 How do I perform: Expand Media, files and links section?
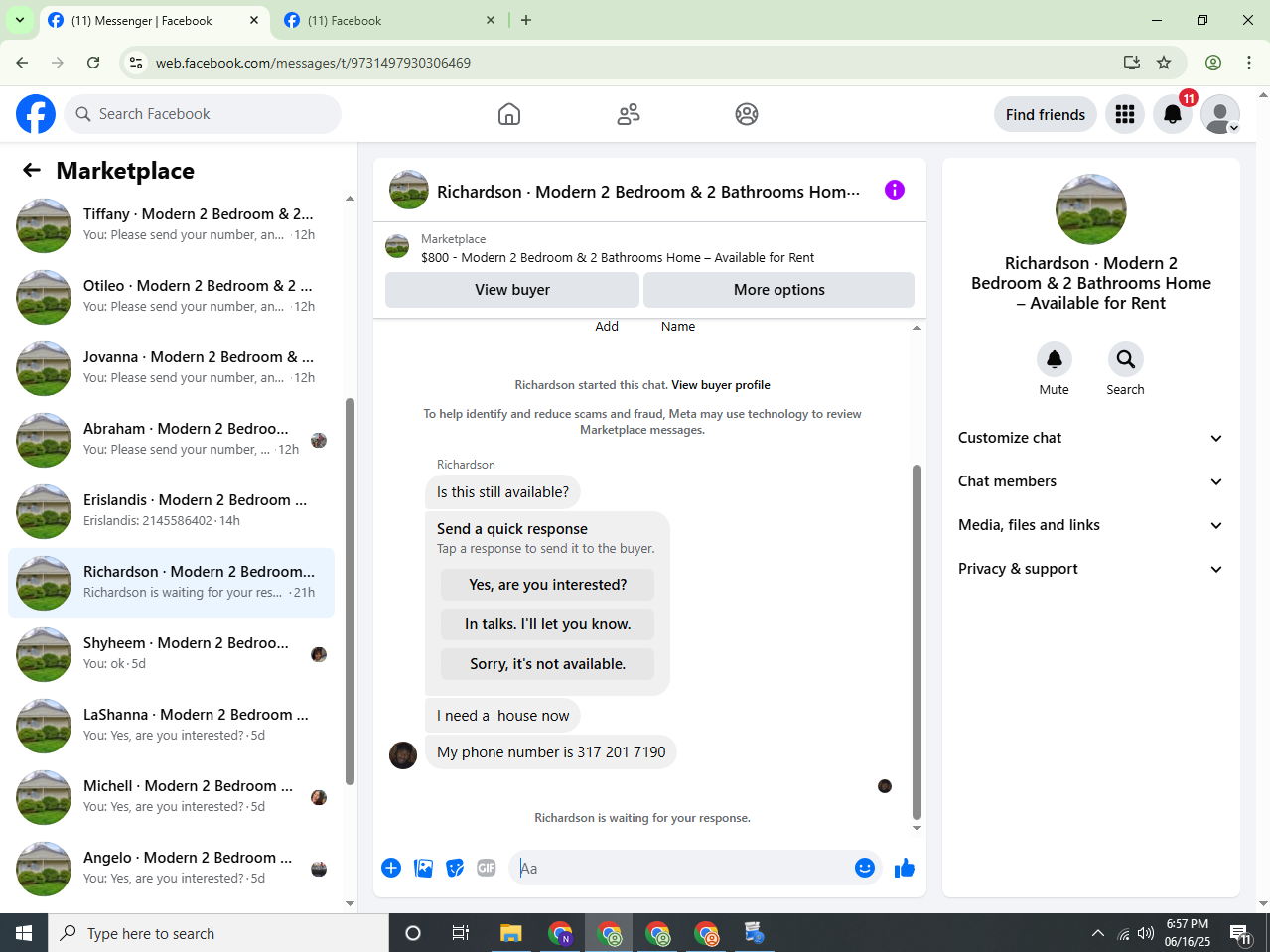1090,525
